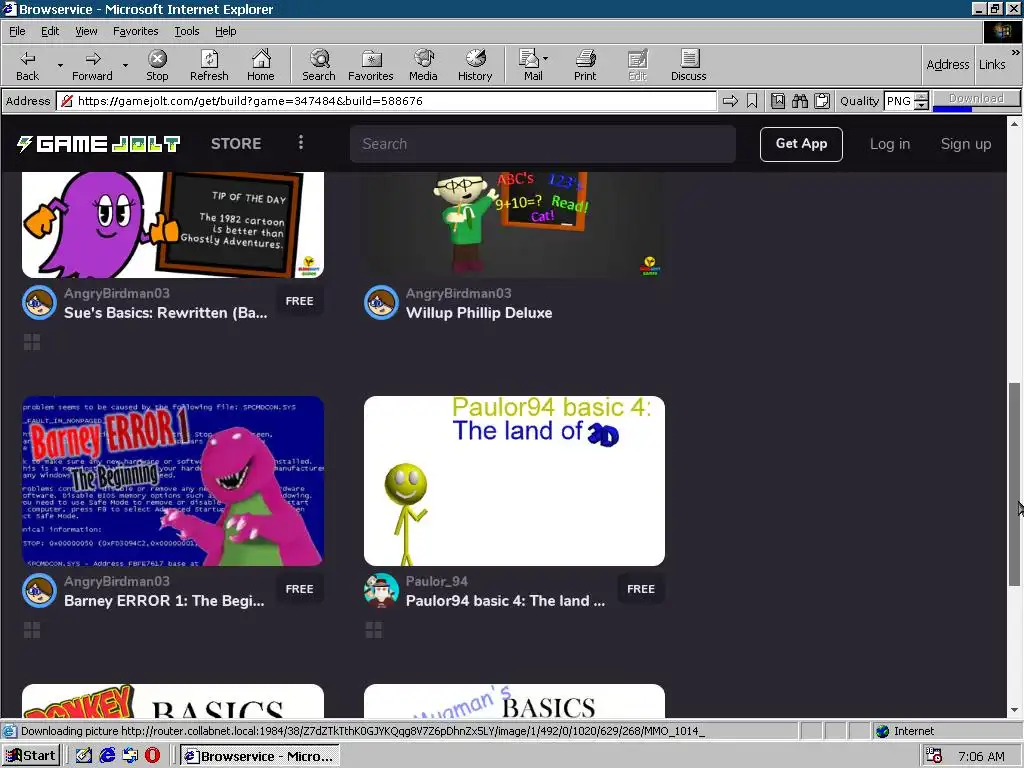This screenshot has width=1024, height=768.
Task: Open the Paulor_94 author name link
Action: (436, 581)
